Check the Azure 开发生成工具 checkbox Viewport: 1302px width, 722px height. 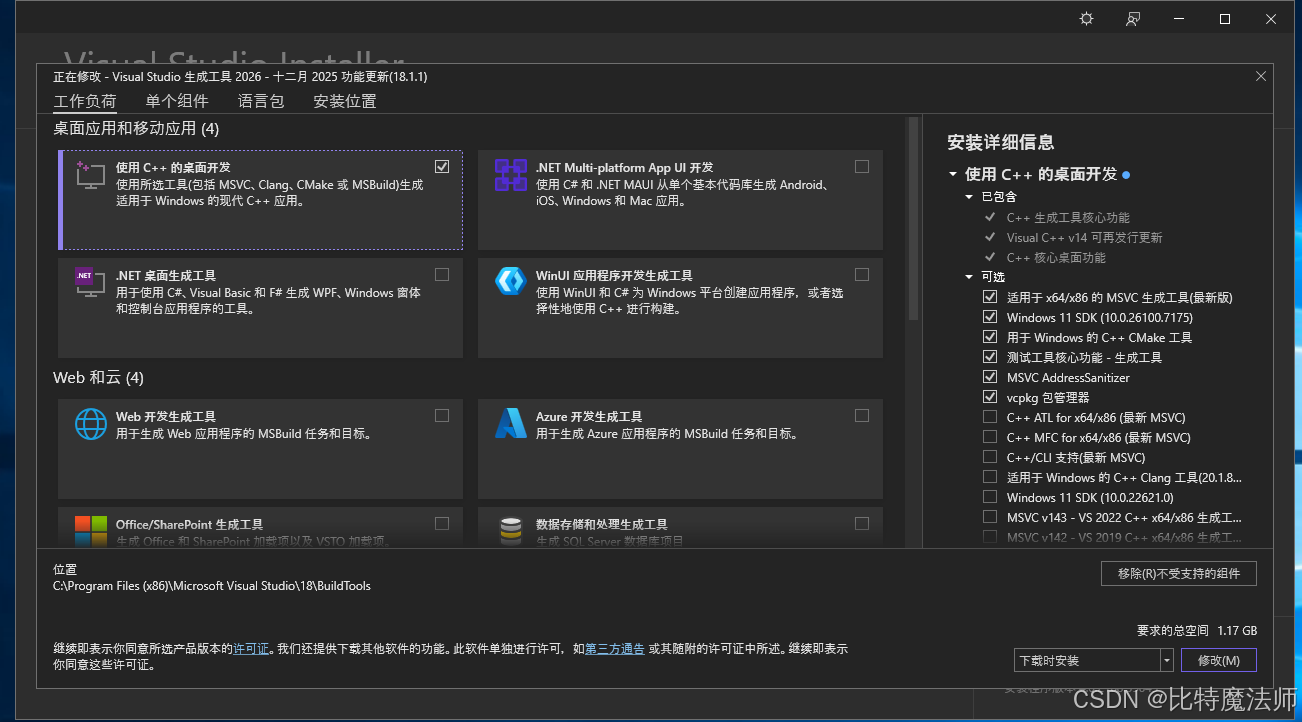coord(862,415)
